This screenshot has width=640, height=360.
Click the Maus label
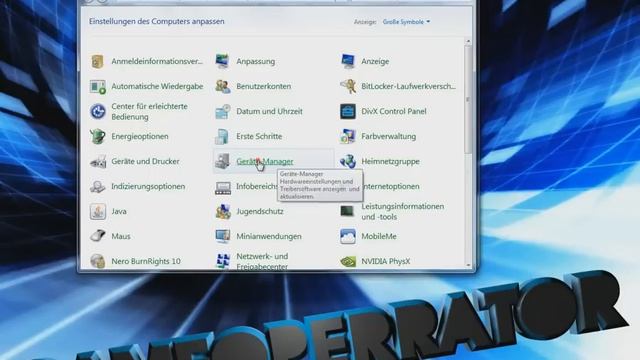coord(121,236)
